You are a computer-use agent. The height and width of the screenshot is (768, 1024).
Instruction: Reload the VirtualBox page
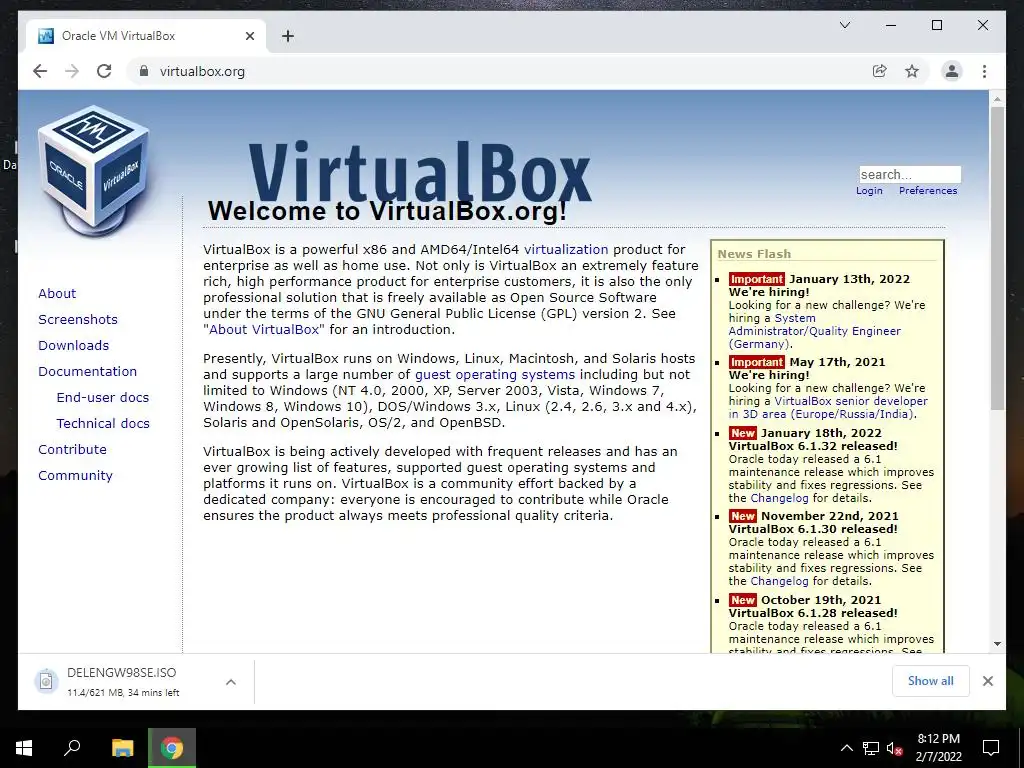[104, 71]
